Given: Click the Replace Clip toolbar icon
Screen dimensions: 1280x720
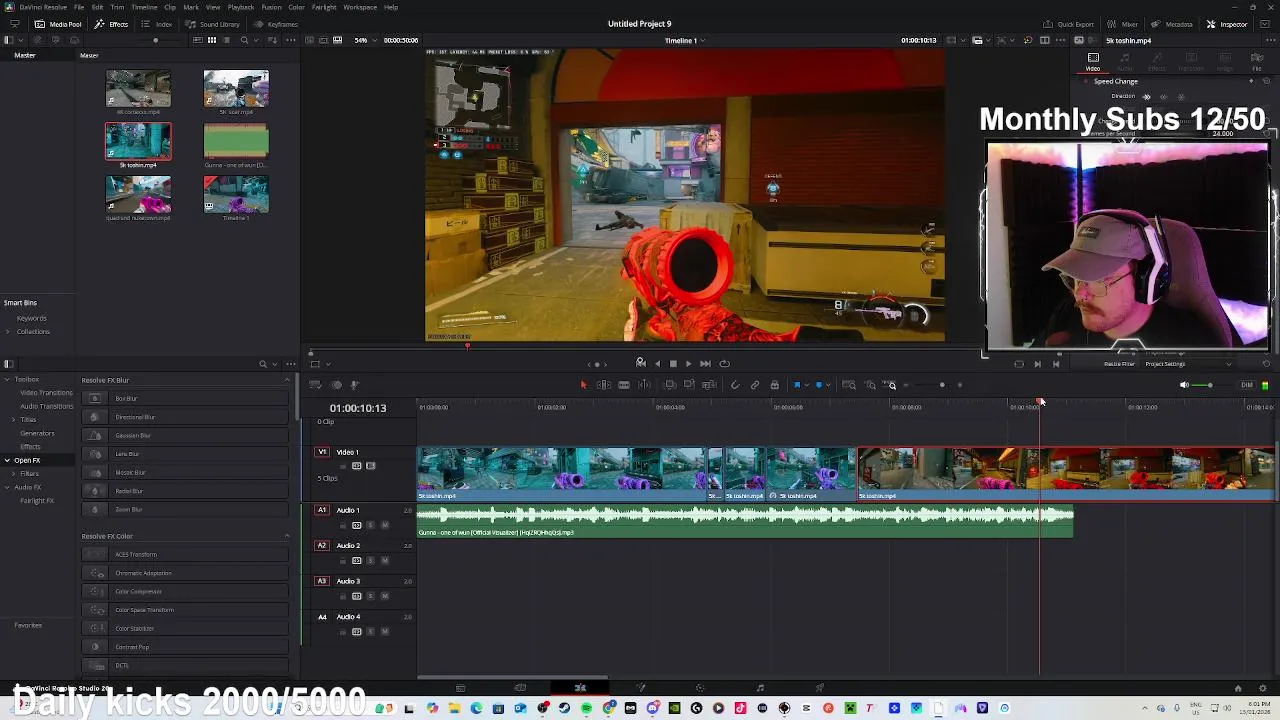Looking at the screenshot, I should pos(709,385).
